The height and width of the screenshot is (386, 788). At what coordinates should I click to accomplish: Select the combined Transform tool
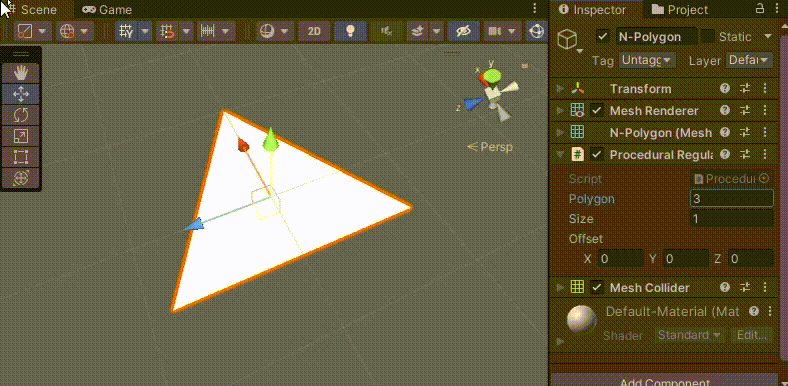pos(21,178)
